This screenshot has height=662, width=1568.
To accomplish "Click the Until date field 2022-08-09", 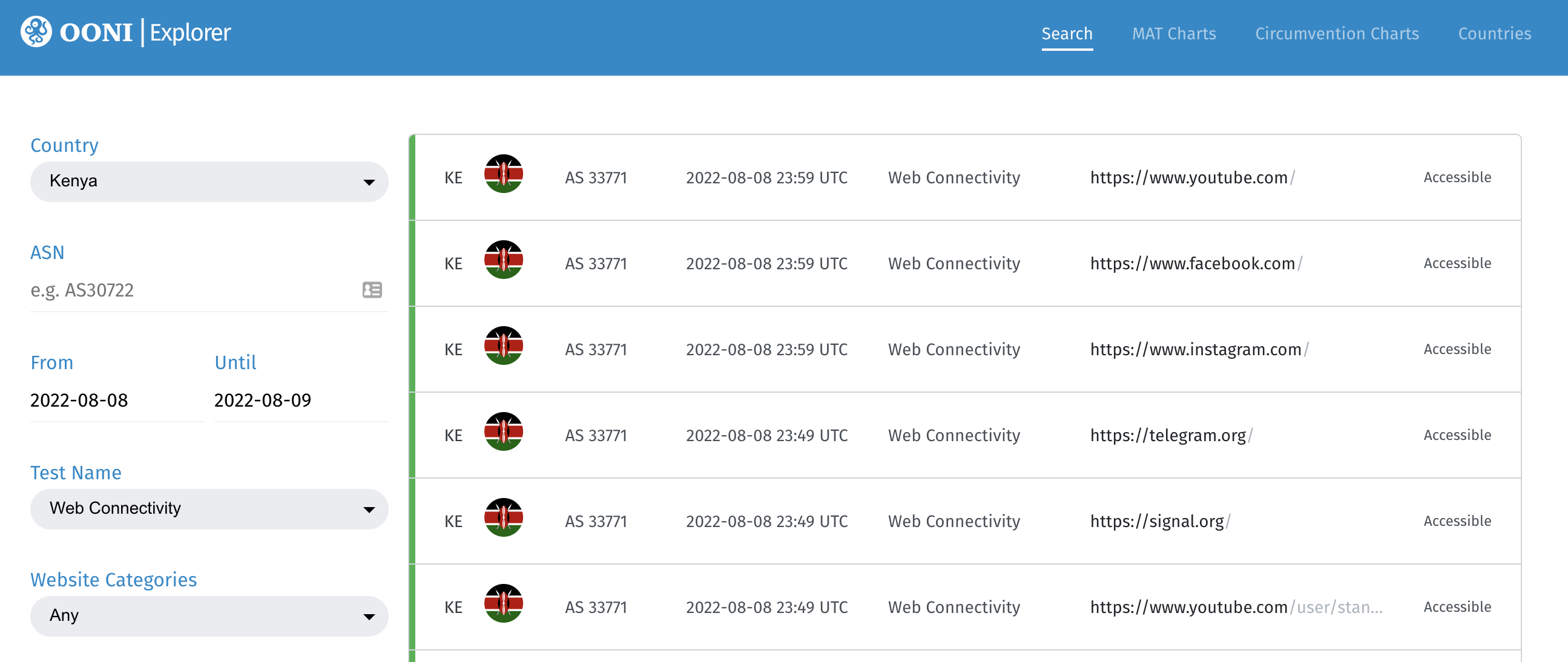I will 300,401.
